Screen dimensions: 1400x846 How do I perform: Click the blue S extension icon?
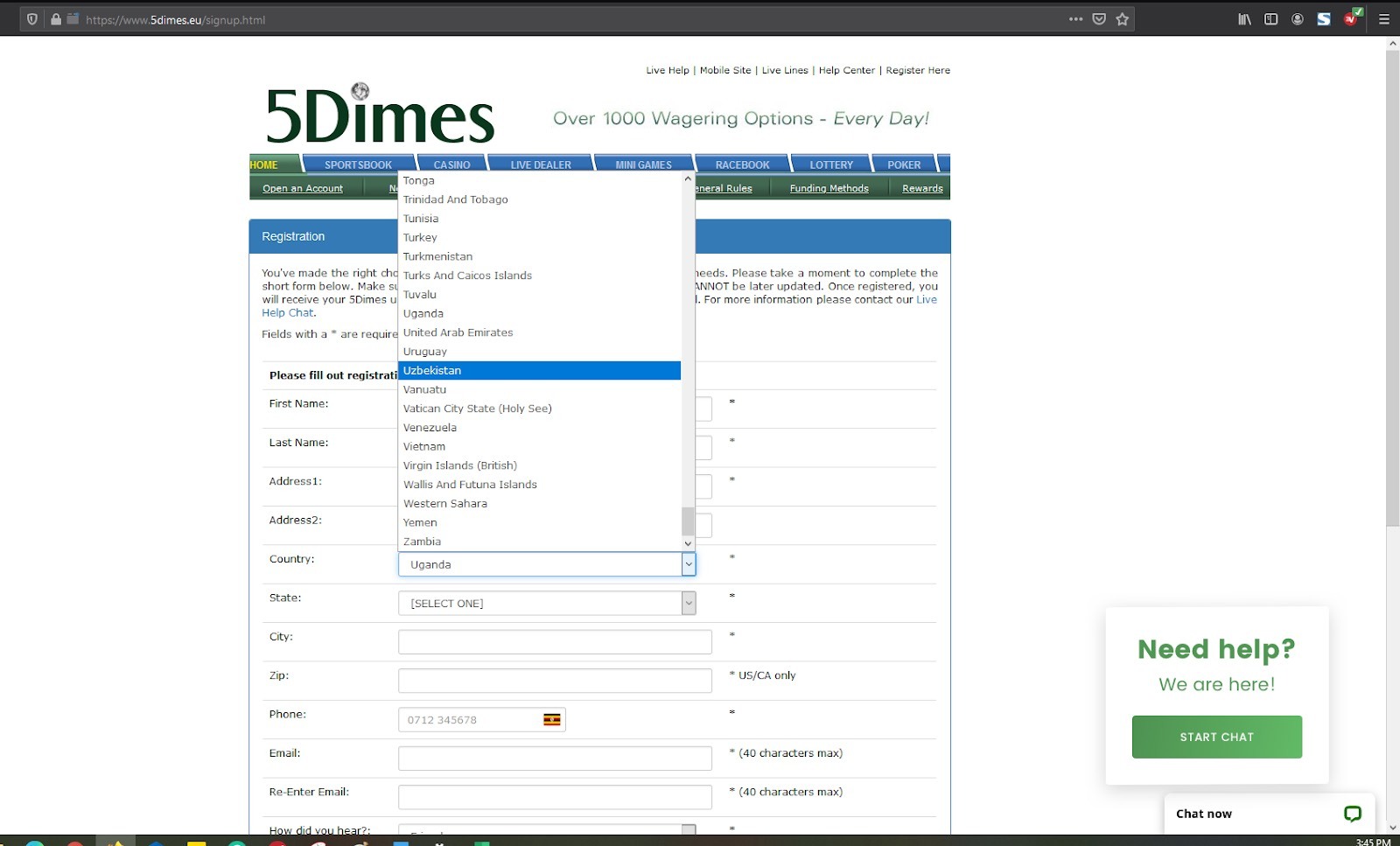[x=1324, y=19]
